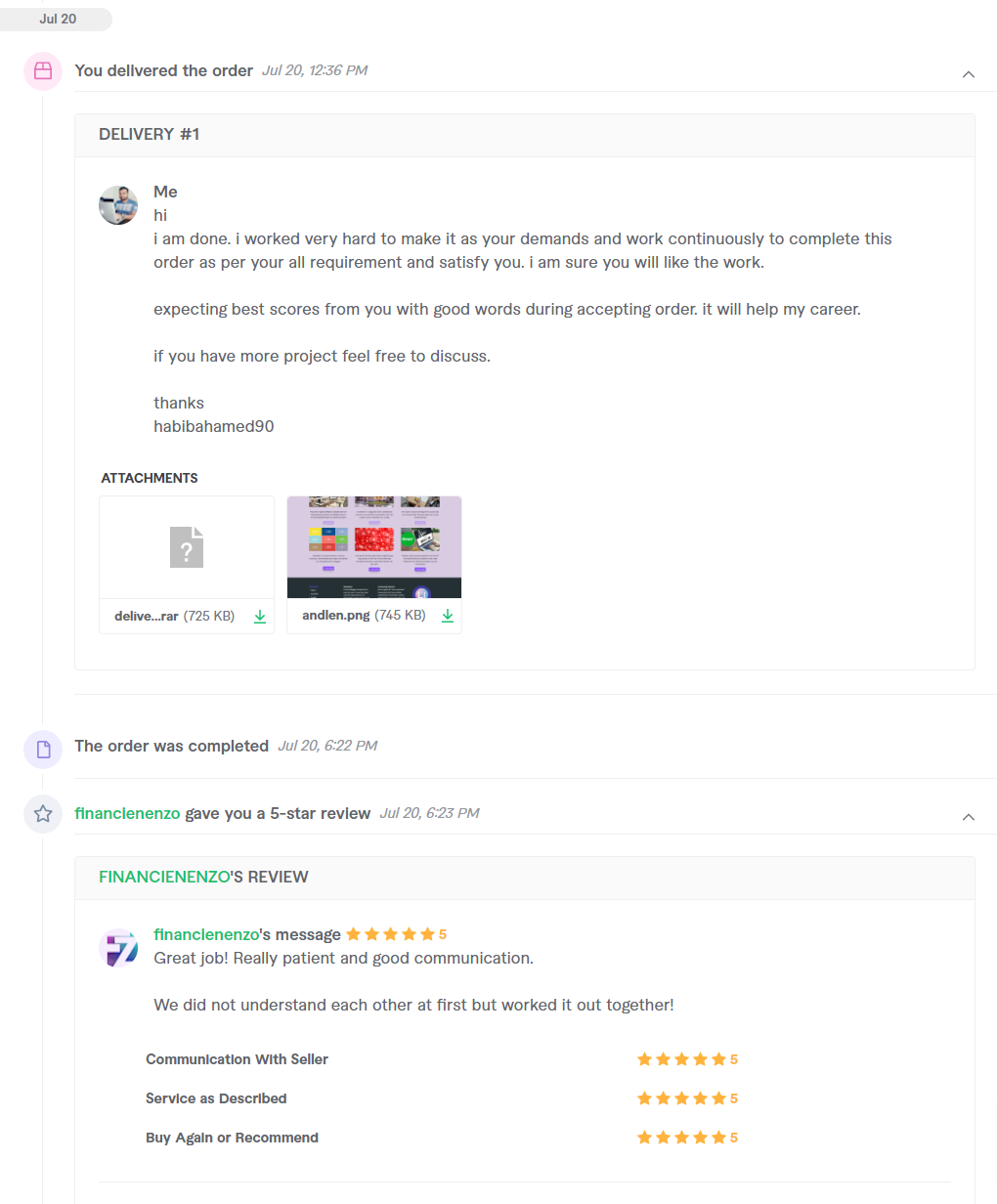Click the question-mark file placeholder icon

(x=186, y=547)
